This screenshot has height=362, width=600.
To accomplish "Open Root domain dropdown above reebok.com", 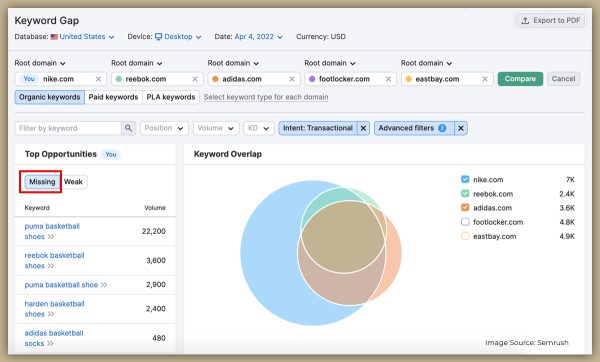I will tap(137, 63).
